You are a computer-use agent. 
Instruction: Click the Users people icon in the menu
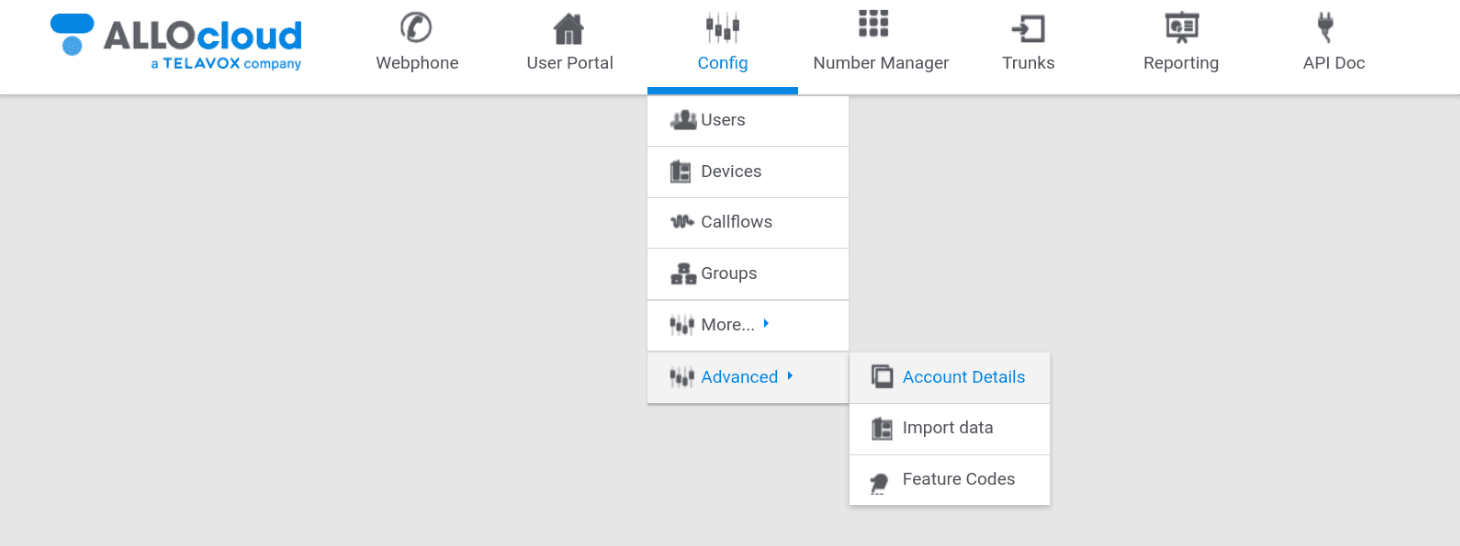pyautogui.click(x=683, y=120)
